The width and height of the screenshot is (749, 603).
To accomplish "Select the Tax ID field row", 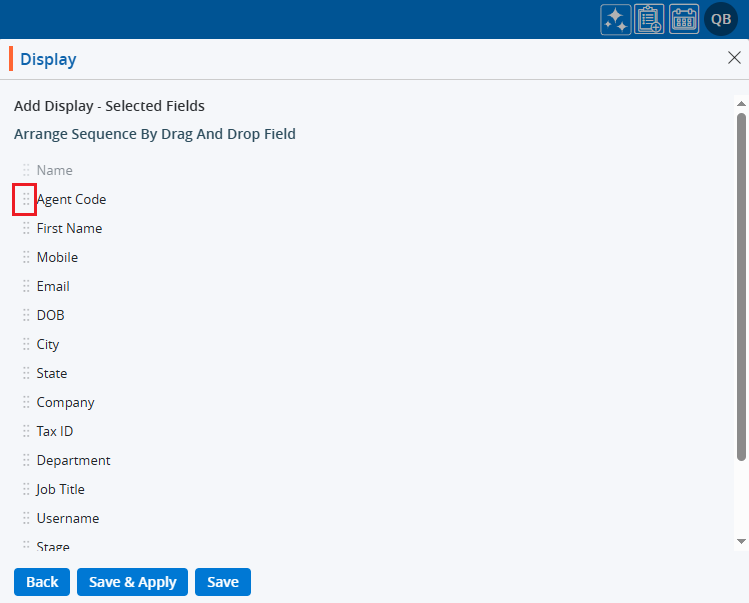I will pyautogui.click(x=55, y=432).
